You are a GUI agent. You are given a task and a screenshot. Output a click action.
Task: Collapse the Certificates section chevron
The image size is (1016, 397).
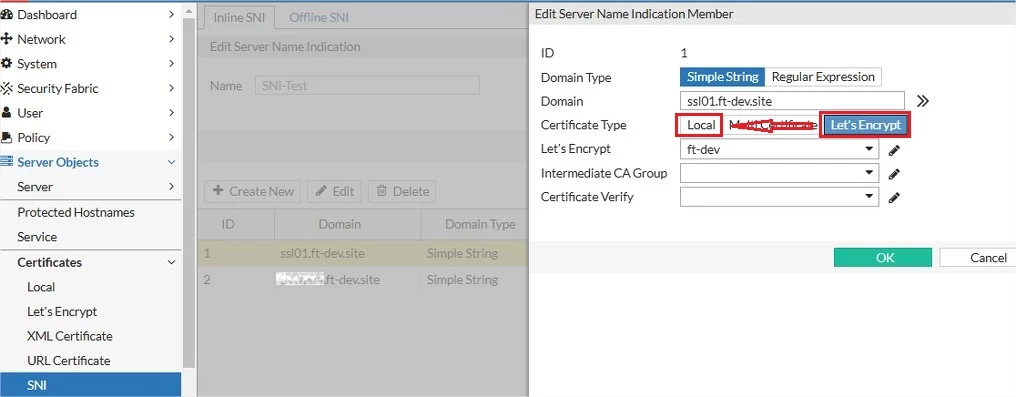click(x=171, y=262)
